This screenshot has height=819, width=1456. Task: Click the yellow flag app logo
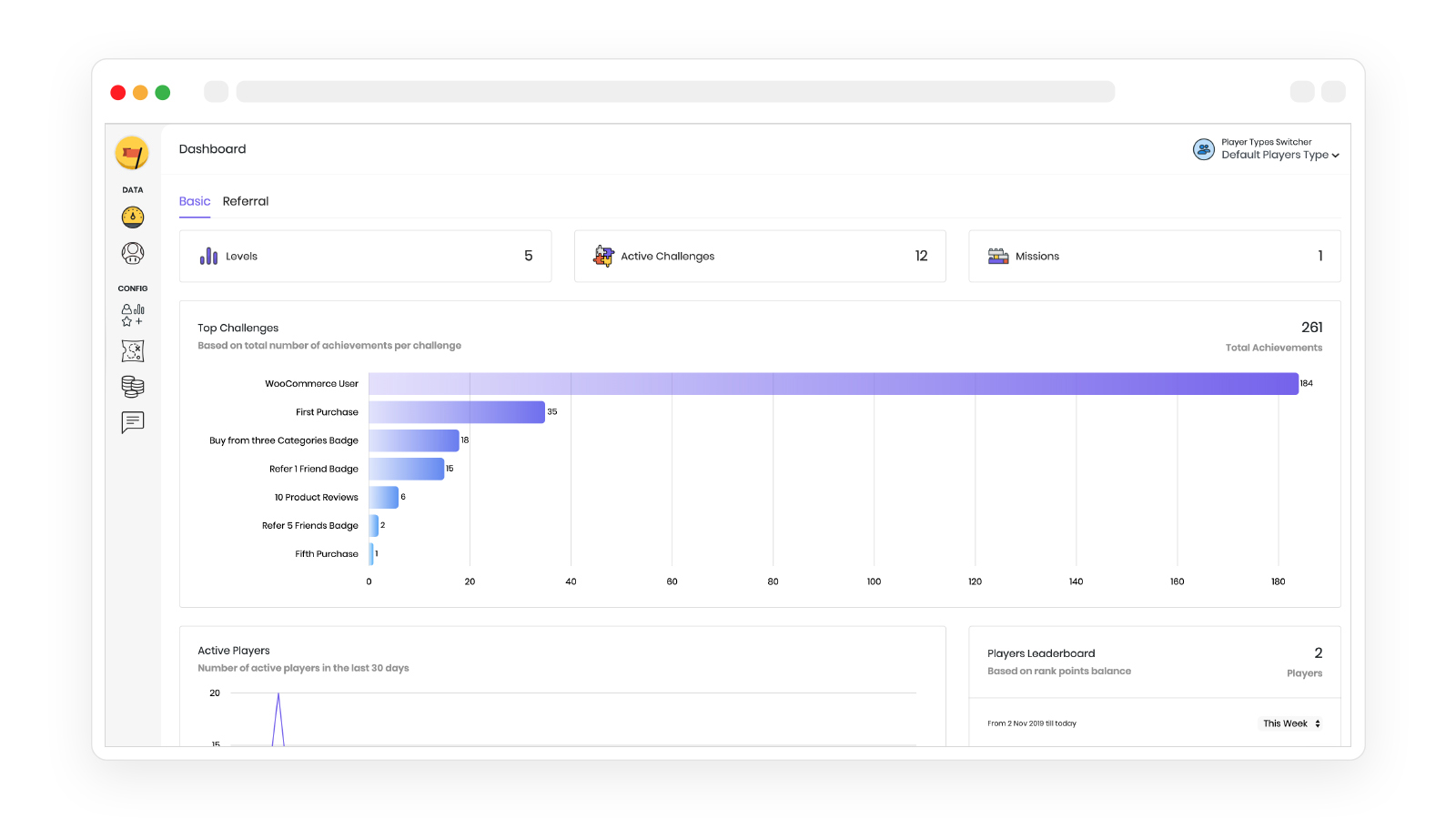(132, 153)
